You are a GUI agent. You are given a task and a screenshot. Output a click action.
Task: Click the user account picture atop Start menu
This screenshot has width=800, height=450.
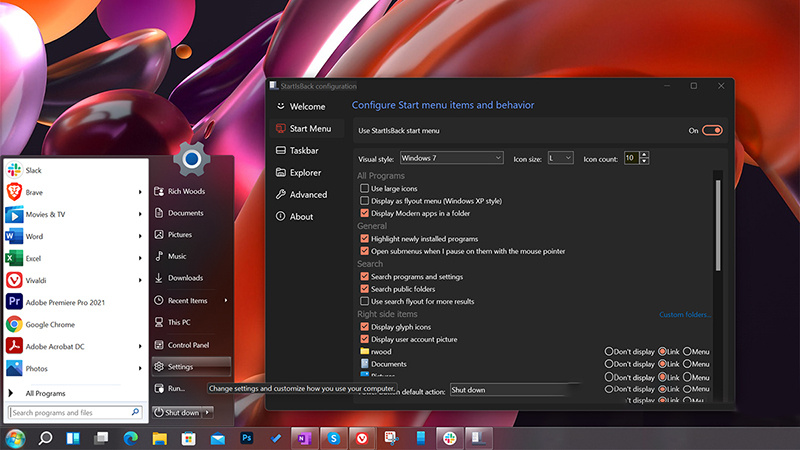point(192,159)
